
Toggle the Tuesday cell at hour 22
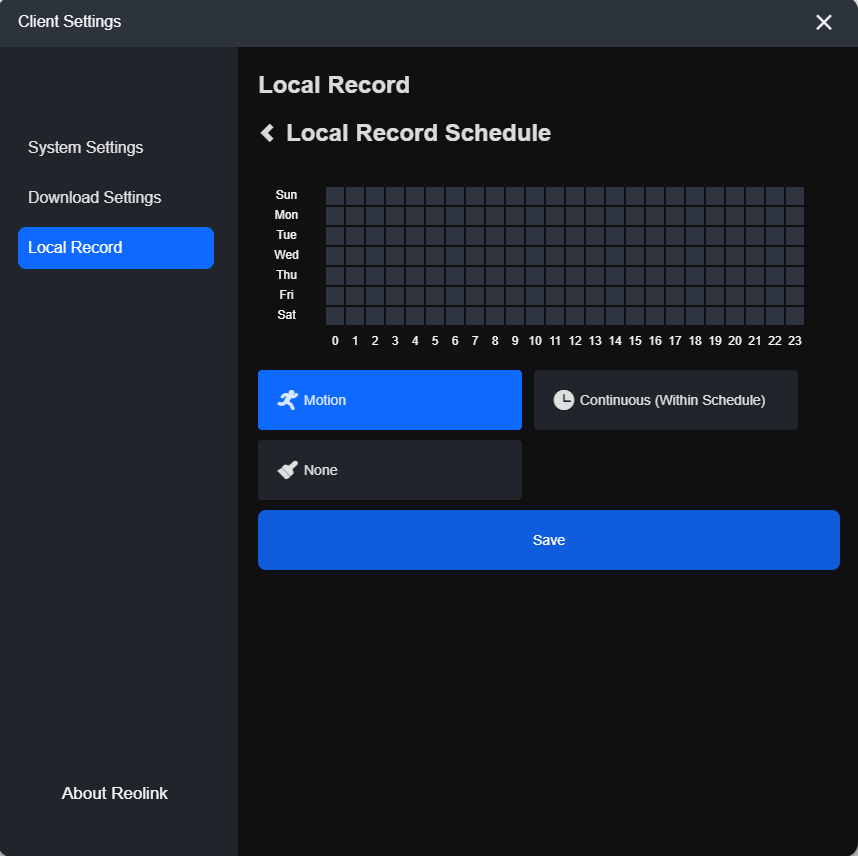click(x=775, y=236)
